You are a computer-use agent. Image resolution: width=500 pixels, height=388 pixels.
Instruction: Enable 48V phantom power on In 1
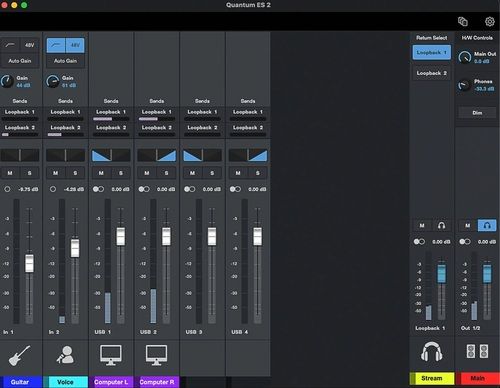(30, 45)
